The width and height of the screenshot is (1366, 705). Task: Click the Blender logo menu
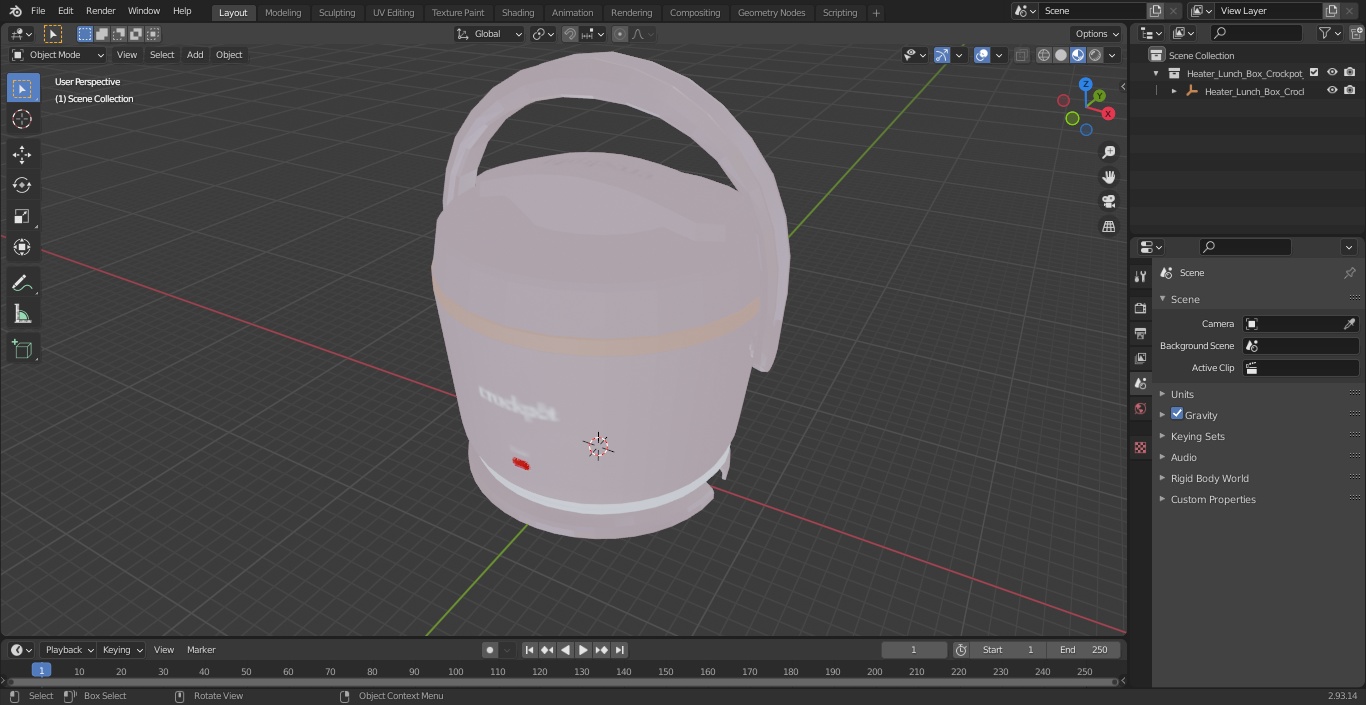pos(14,11)
